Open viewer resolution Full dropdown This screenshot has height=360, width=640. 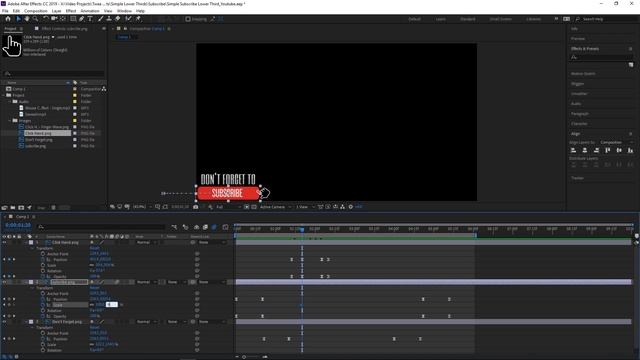pyautogui.click(x=228, y=207)
